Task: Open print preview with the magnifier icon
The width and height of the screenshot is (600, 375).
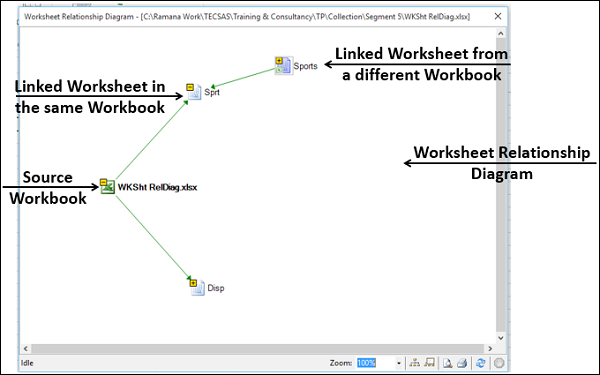Action: coord(447,362)
